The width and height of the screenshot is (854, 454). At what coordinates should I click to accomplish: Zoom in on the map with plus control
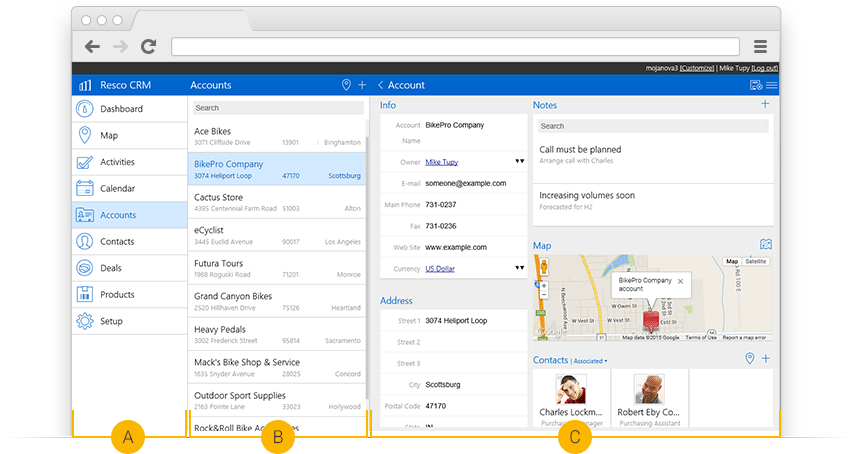tap(544, 285)
